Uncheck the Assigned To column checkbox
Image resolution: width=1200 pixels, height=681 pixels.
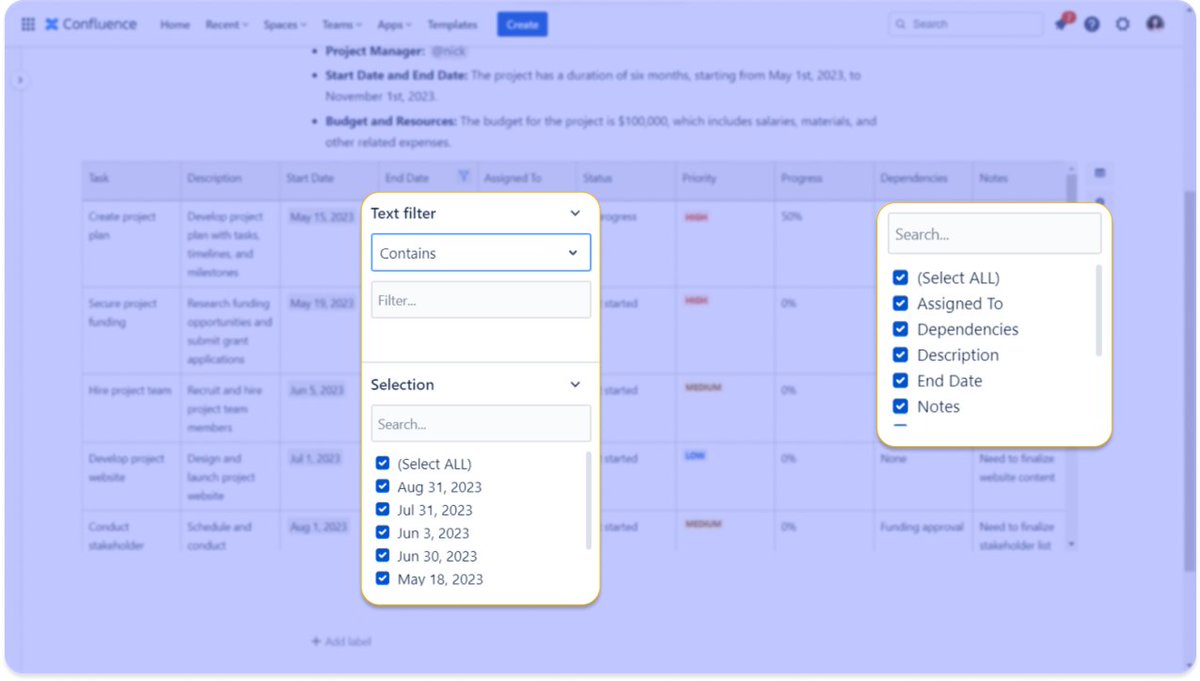coord(900,303)
